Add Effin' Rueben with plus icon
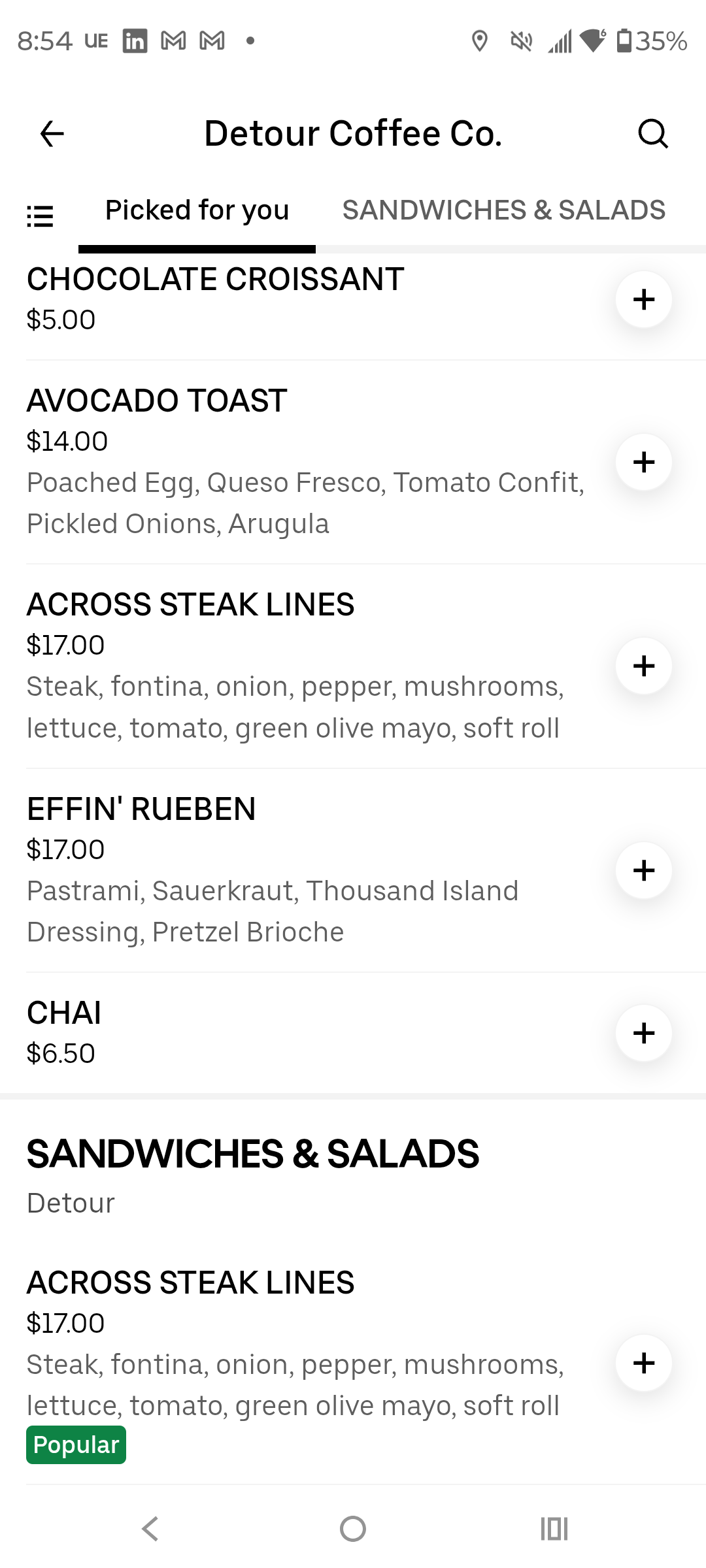Viewport: 706px width, 1568px height. pyautogui.click(x=644, y=870)
